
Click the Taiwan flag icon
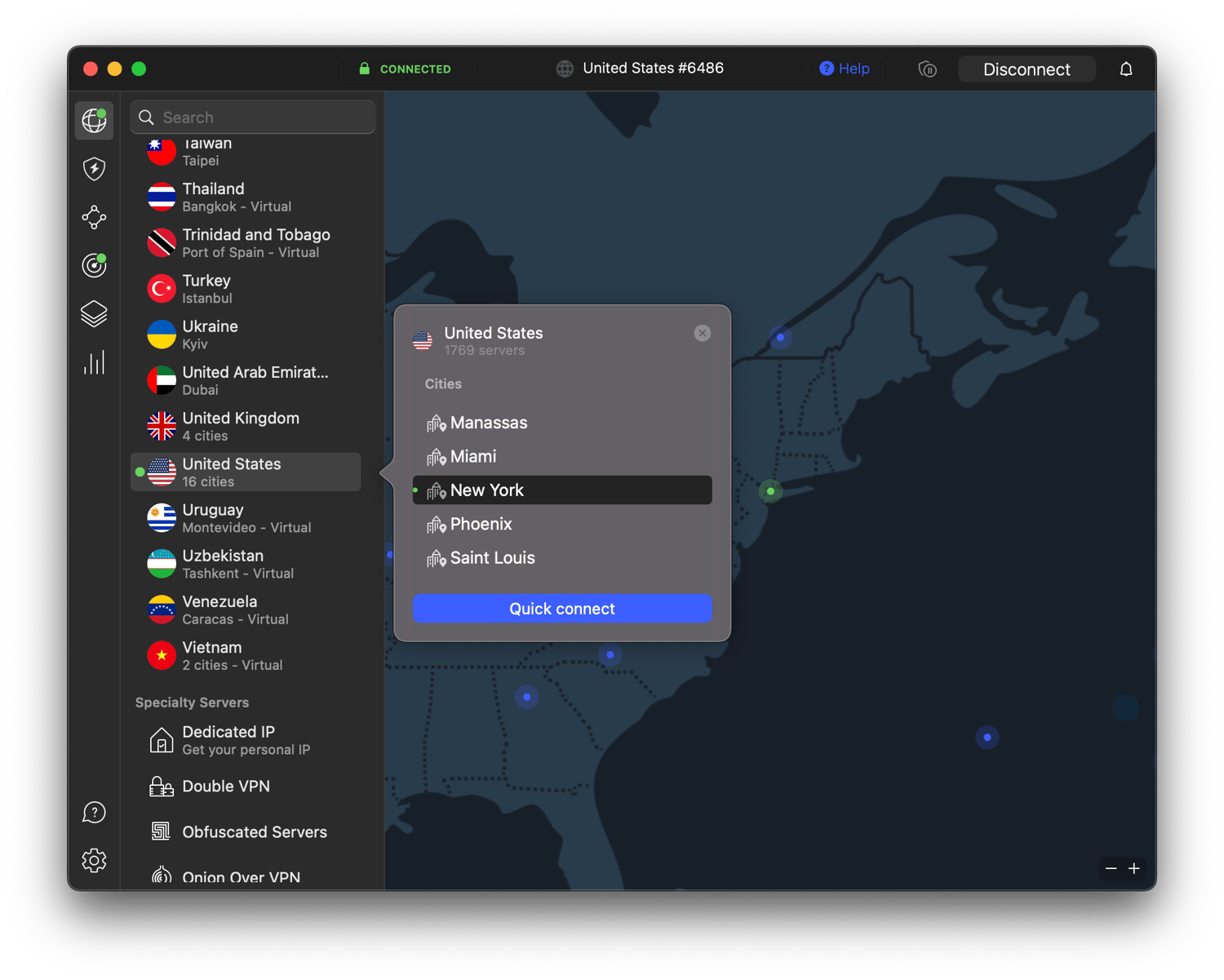coord(162,151)
